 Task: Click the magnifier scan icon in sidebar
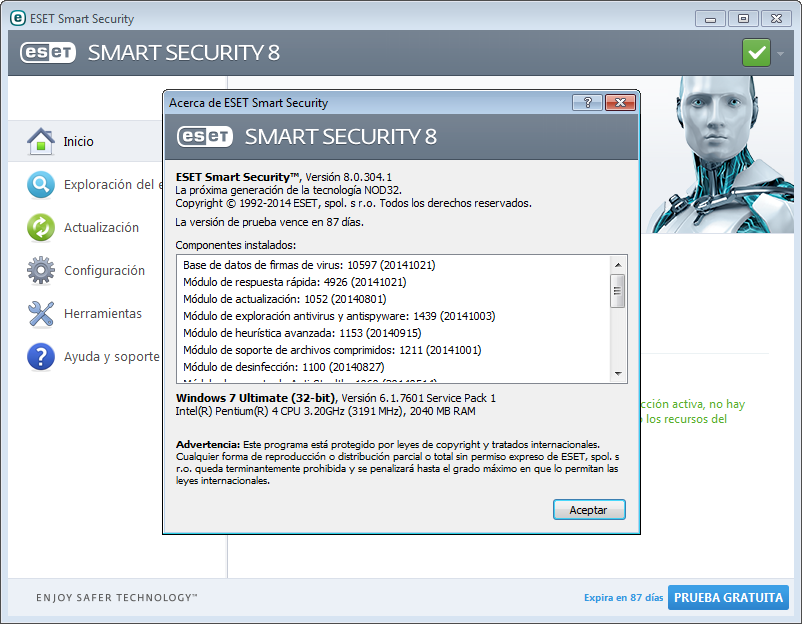40,185
